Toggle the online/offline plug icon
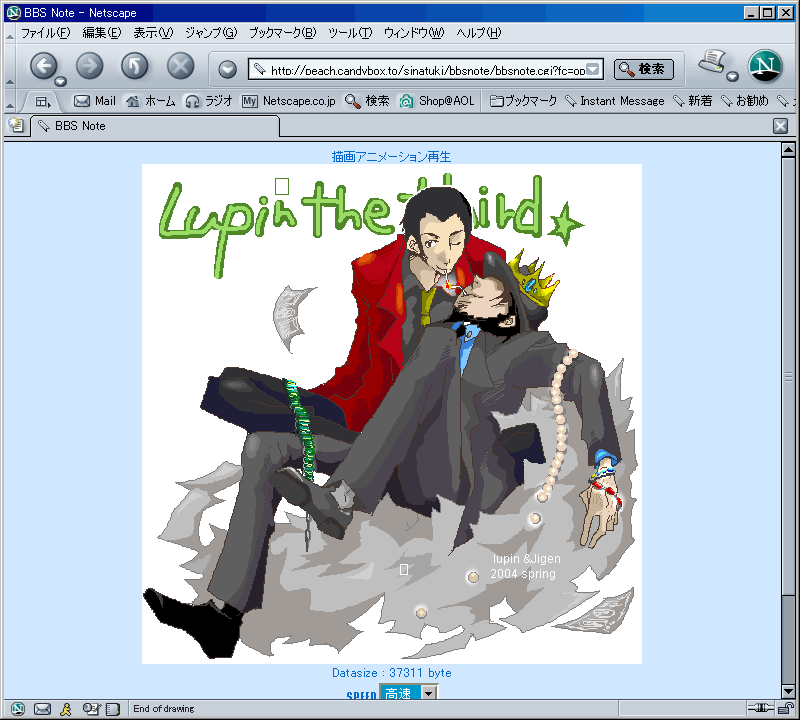Screen dimensions: 800x720 [761, 708]
